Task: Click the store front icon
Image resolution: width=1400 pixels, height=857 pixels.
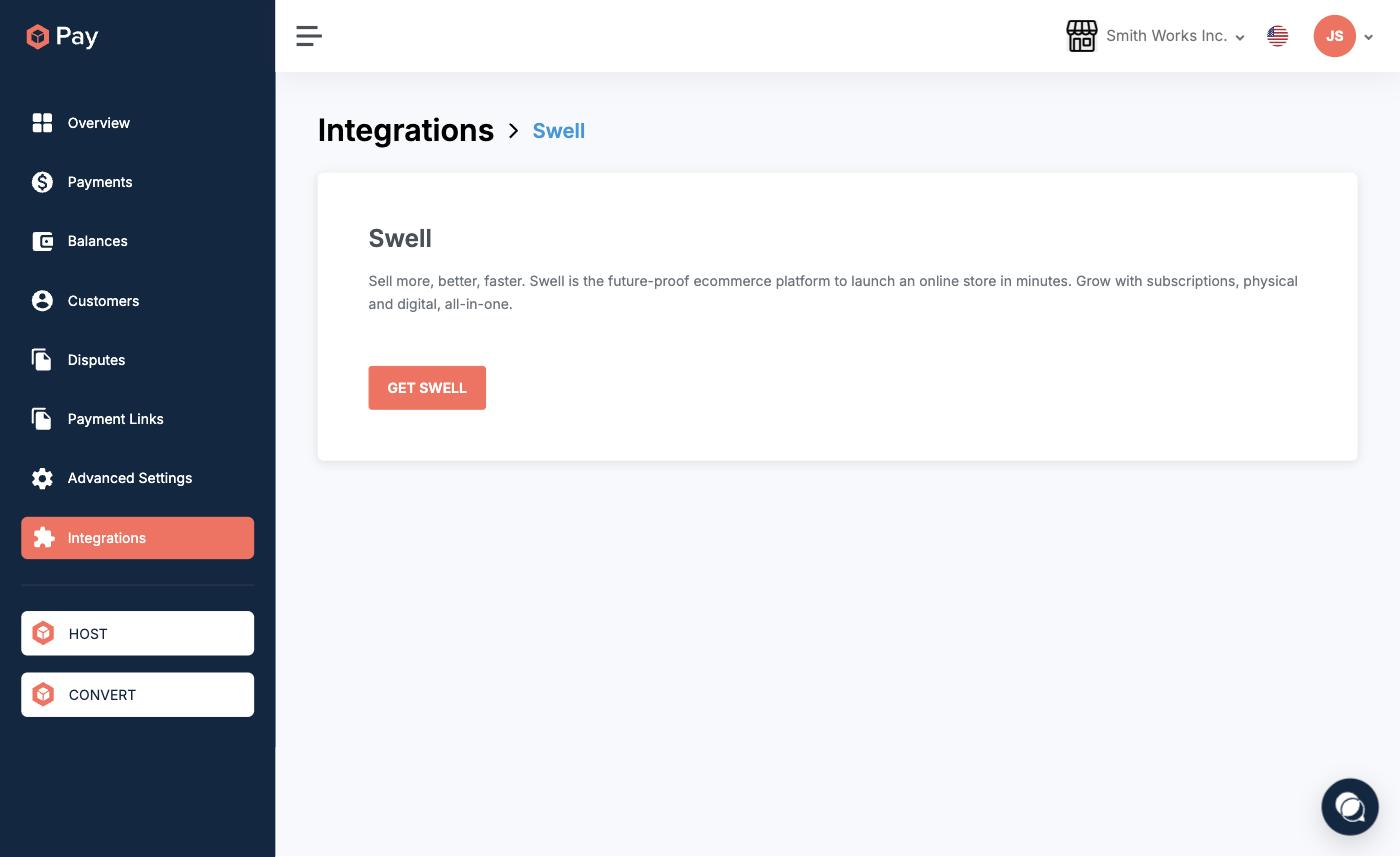Action: tap(1082, 36)
